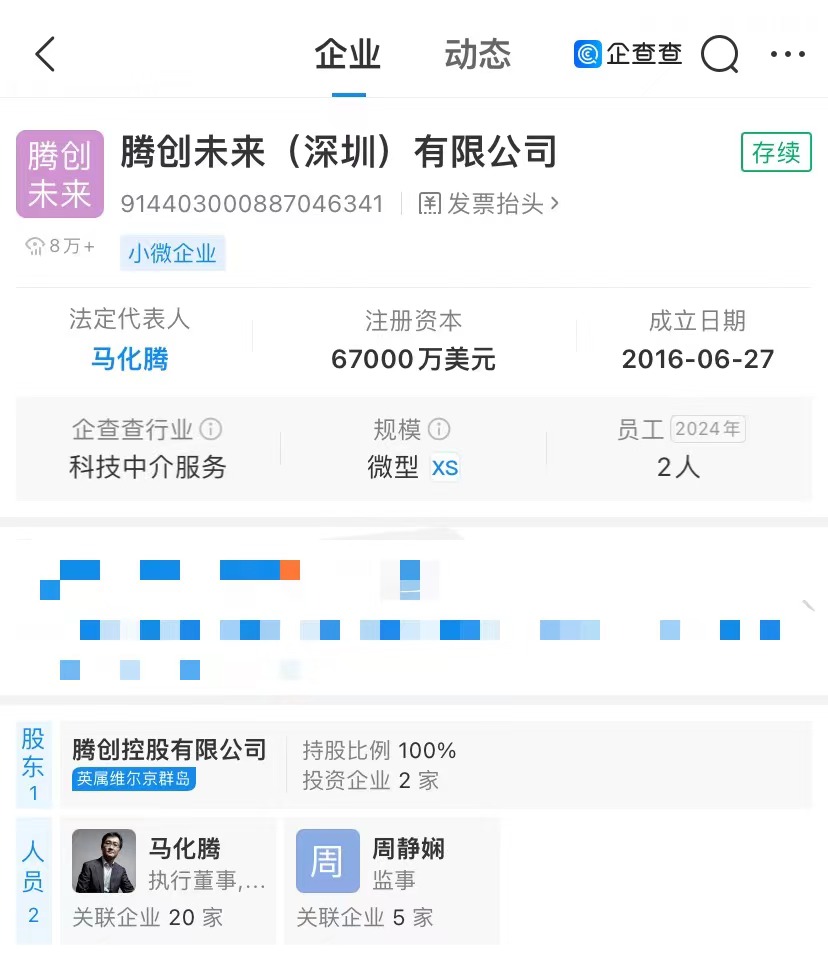Switch to the 企业 tab

point(348,54)
